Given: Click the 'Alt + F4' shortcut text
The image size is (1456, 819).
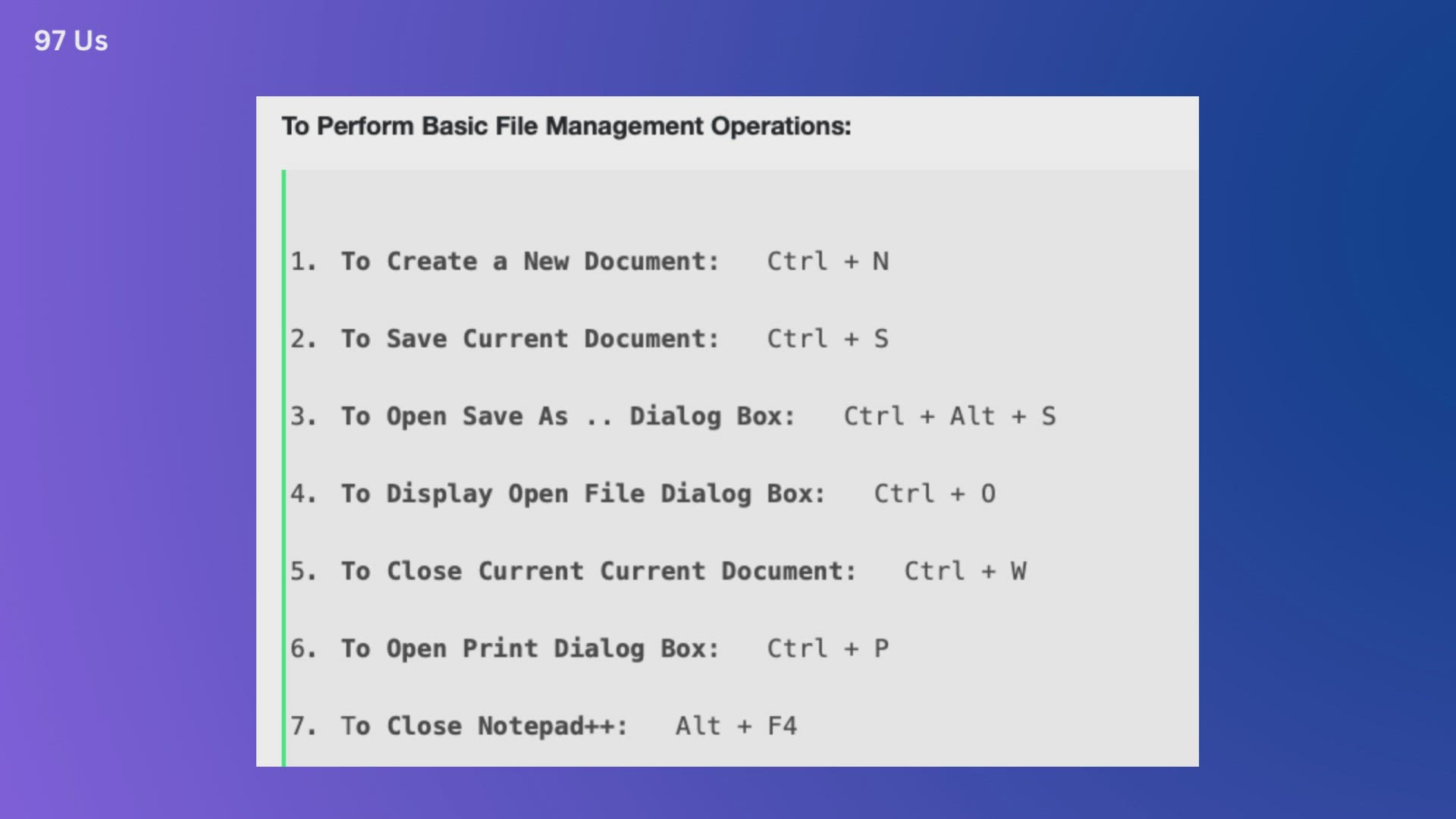Looking at the screenshot, I should 736,726.
